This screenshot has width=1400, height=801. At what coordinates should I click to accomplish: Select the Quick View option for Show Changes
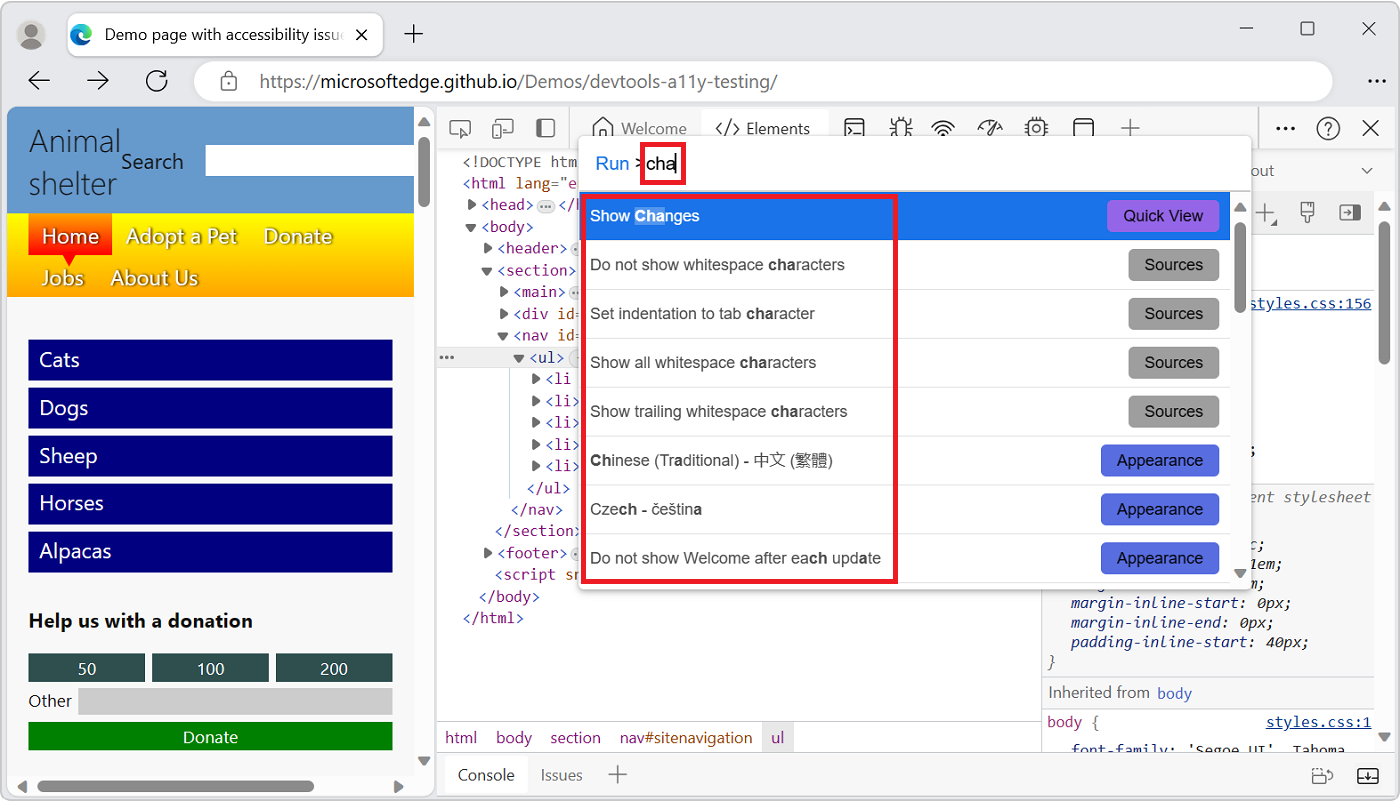(x=1163, y=215)
